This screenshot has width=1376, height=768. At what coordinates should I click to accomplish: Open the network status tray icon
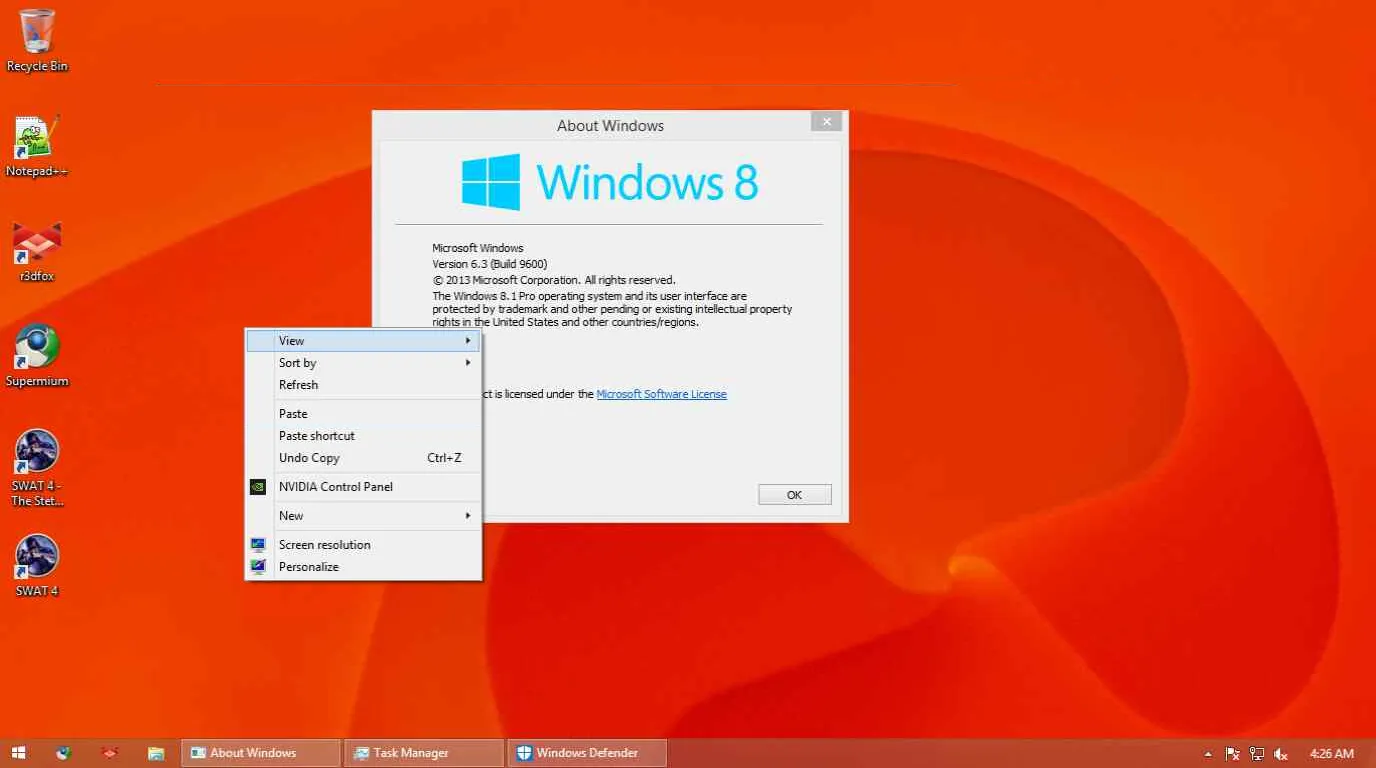pyautogui.click(x=1257, y=754)
